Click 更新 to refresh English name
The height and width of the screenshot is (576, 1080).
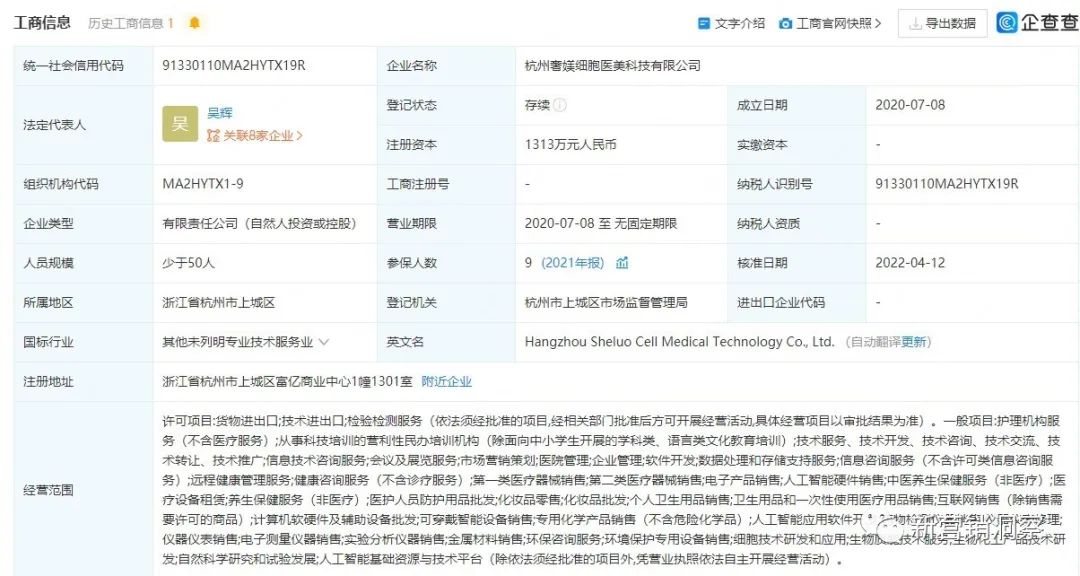pos(914,342)
